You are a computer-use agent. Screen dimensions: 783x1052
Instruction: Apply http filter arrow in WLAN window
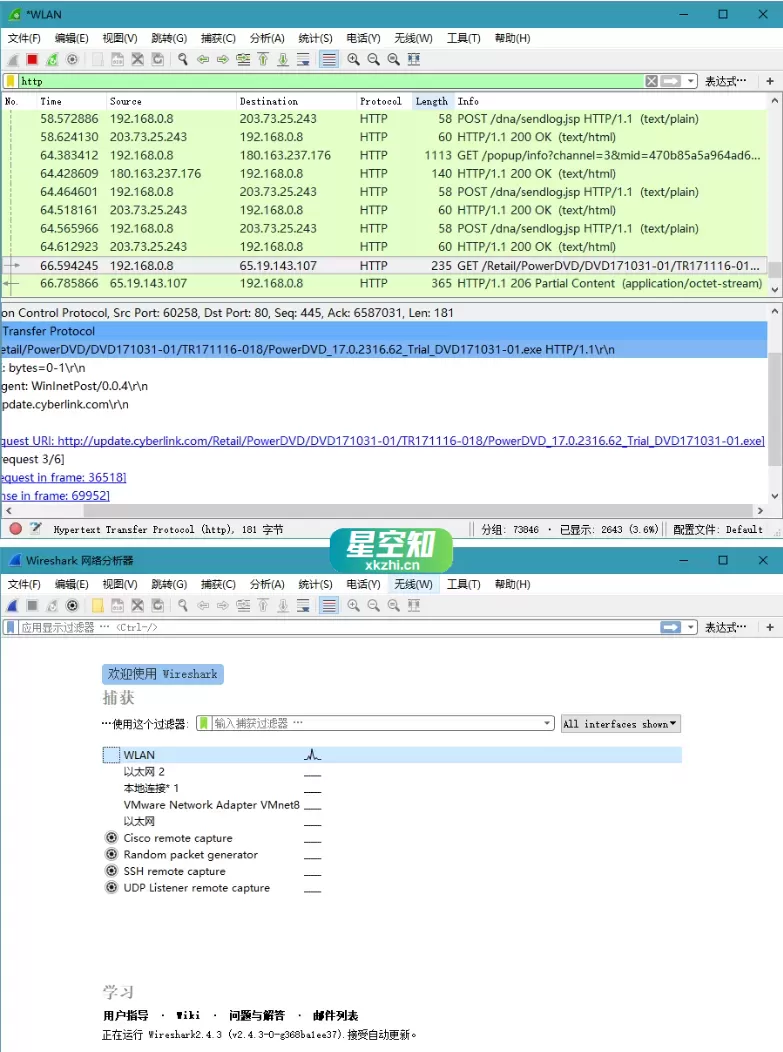tap(671, 81)
